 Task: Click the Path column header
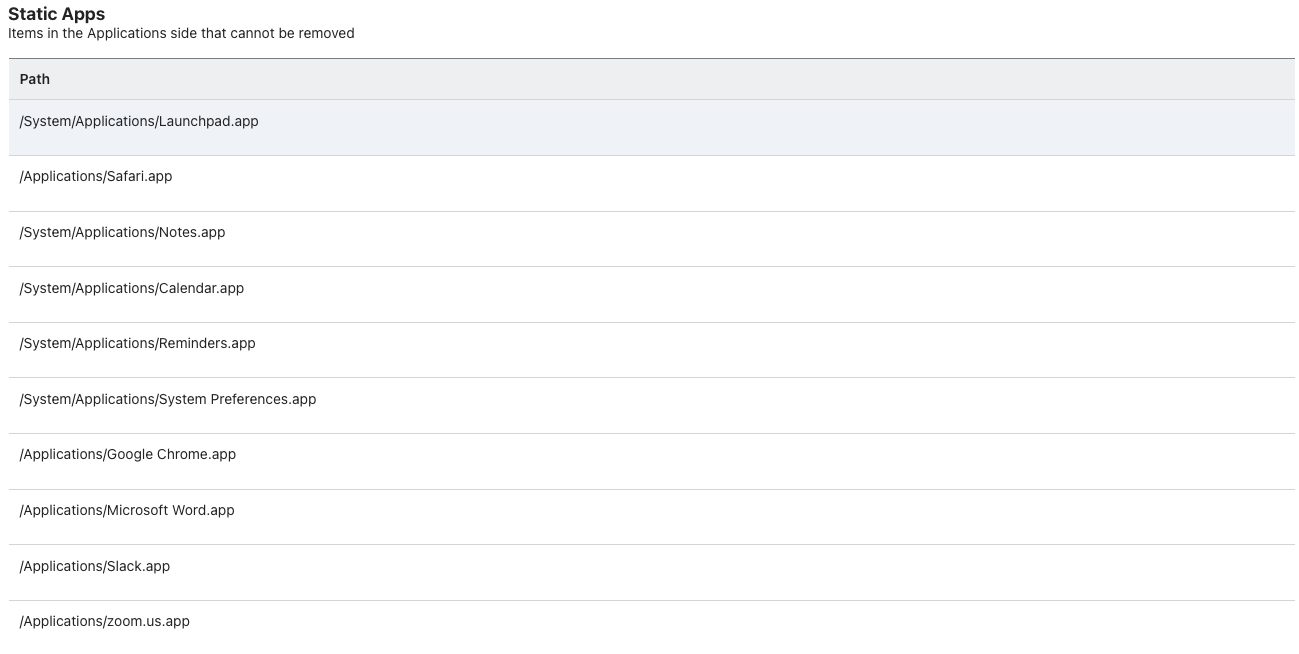pyautogui.click(x=651, y=79)
